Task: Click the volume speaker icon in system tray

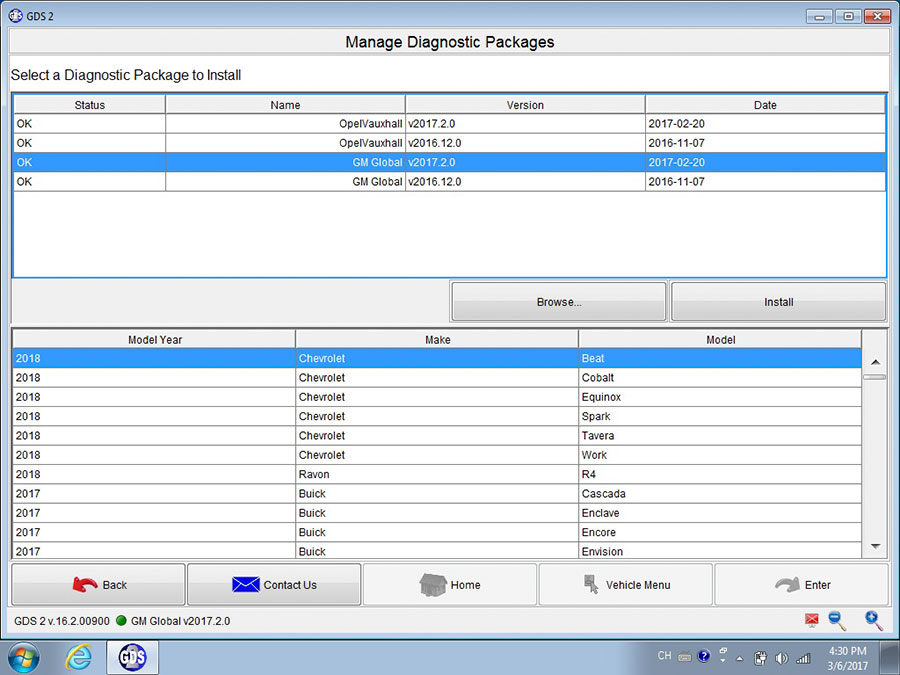Action: pos(782,657)
